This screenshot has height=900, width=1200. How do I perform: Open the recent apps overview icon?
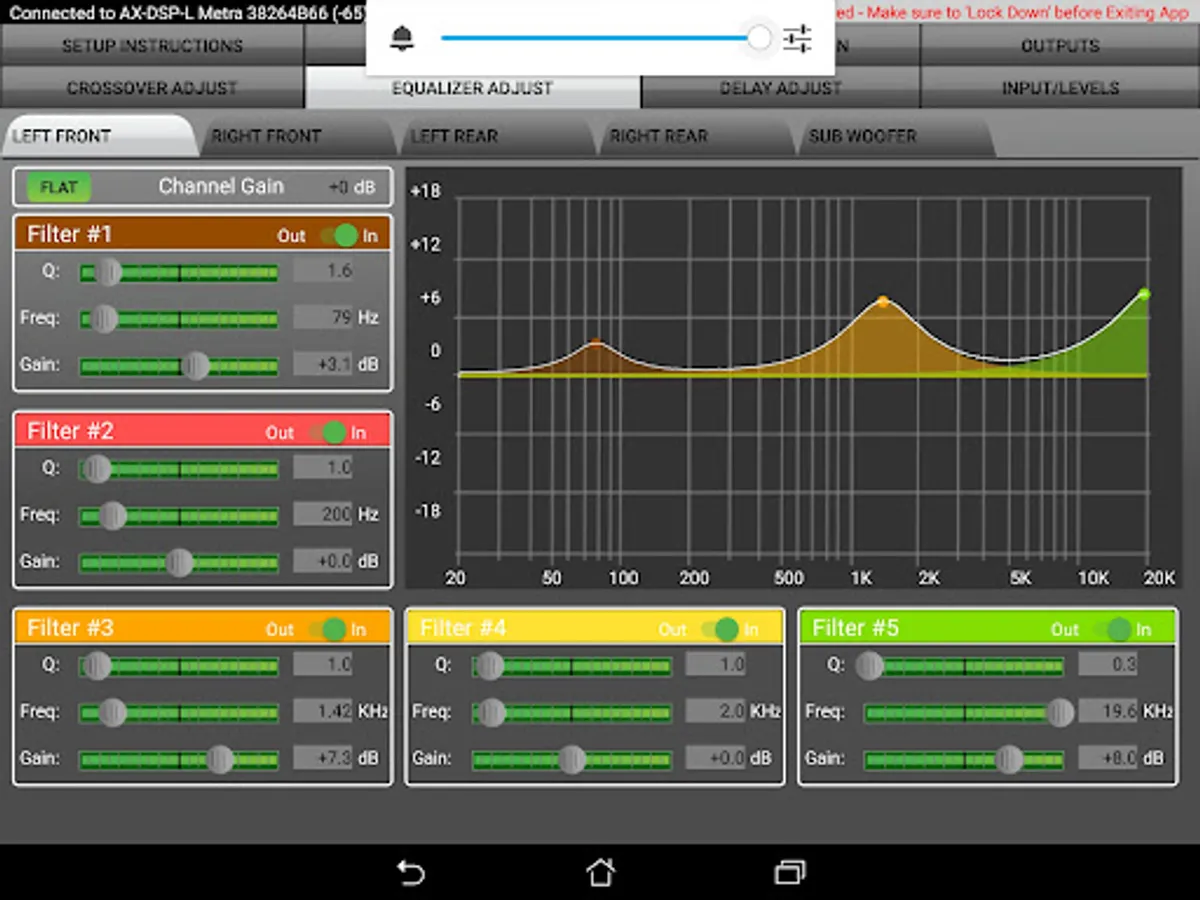(x=789, y=872)
